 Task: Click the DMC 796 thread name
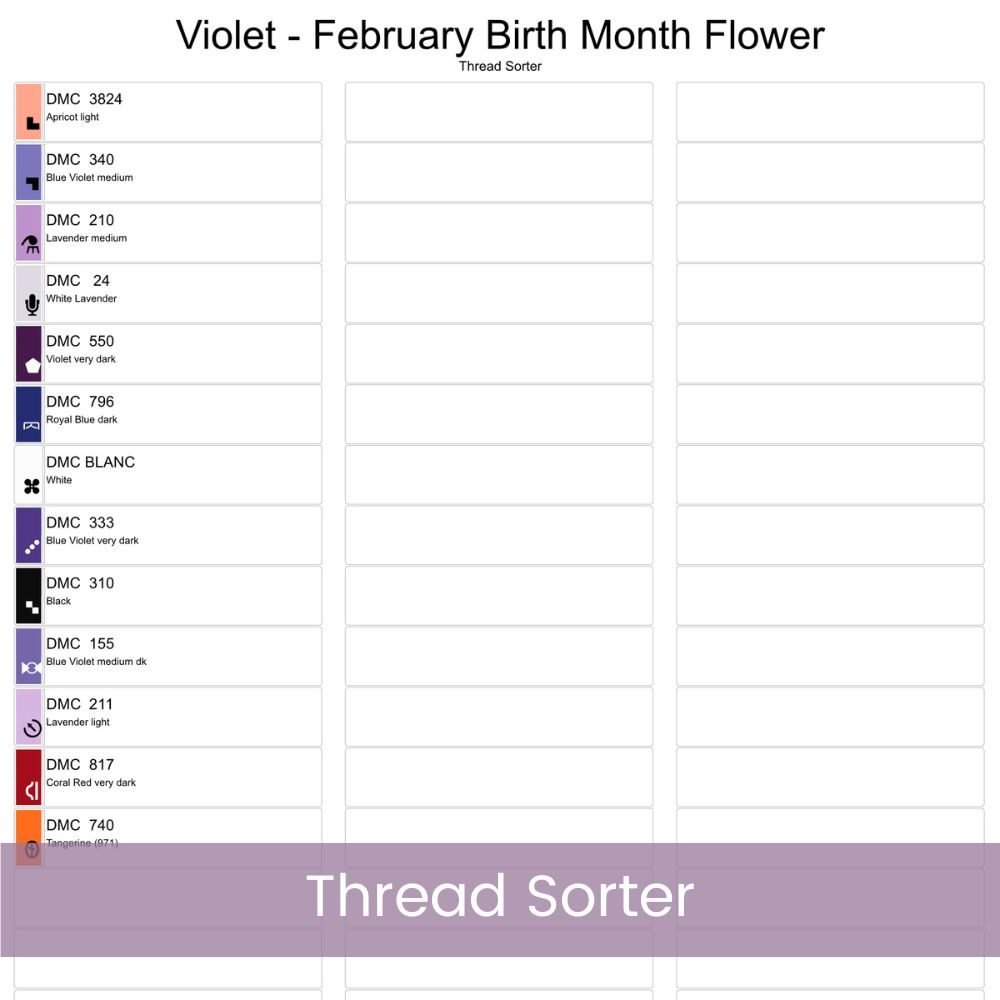pos(80,402)
